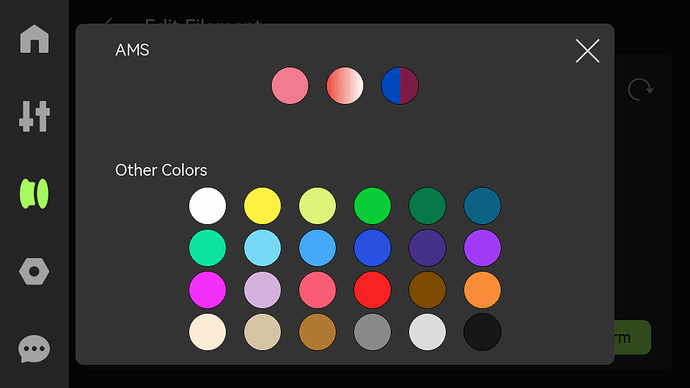
Task: Select the royal blue swatch
Action: (x=372, y=248)
